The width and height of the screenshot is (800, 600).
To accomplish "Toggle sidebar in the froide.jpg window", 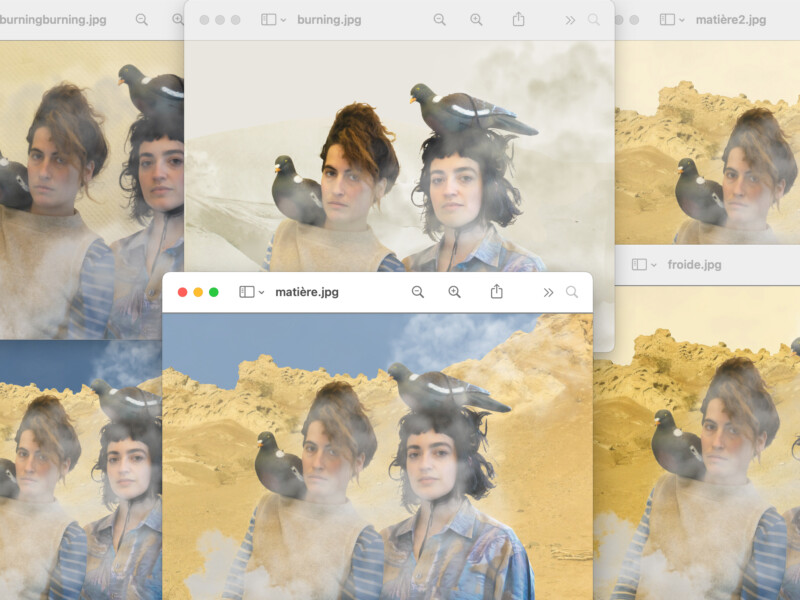I will (639, 264).
